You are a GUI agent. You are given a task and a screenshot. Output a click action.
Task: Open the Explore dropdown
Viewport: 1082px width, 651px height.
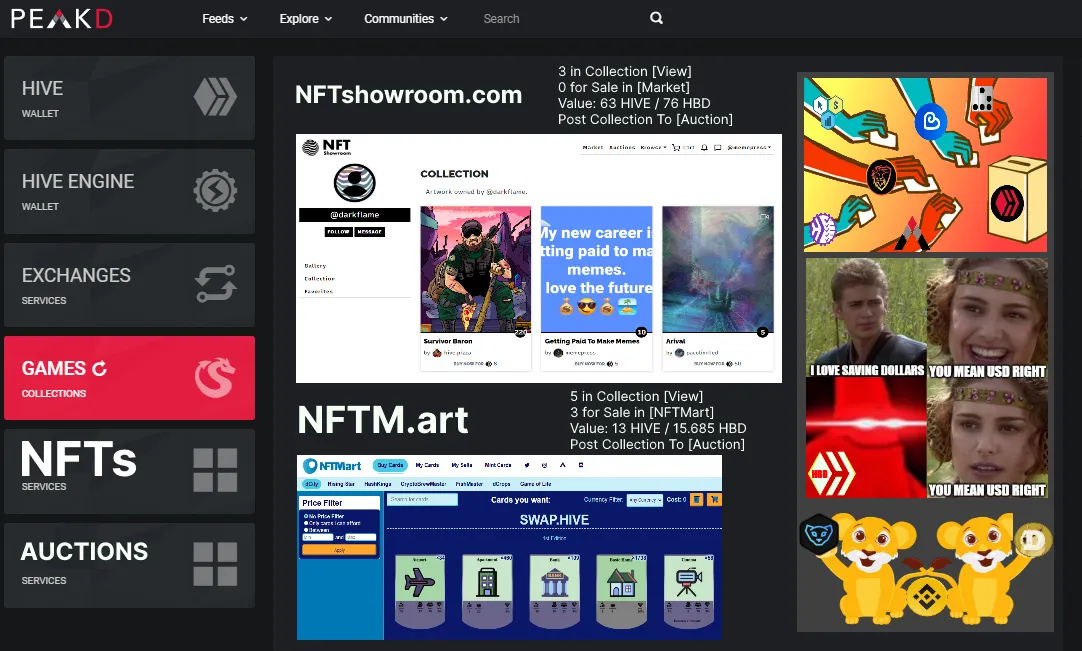(306, 19)
